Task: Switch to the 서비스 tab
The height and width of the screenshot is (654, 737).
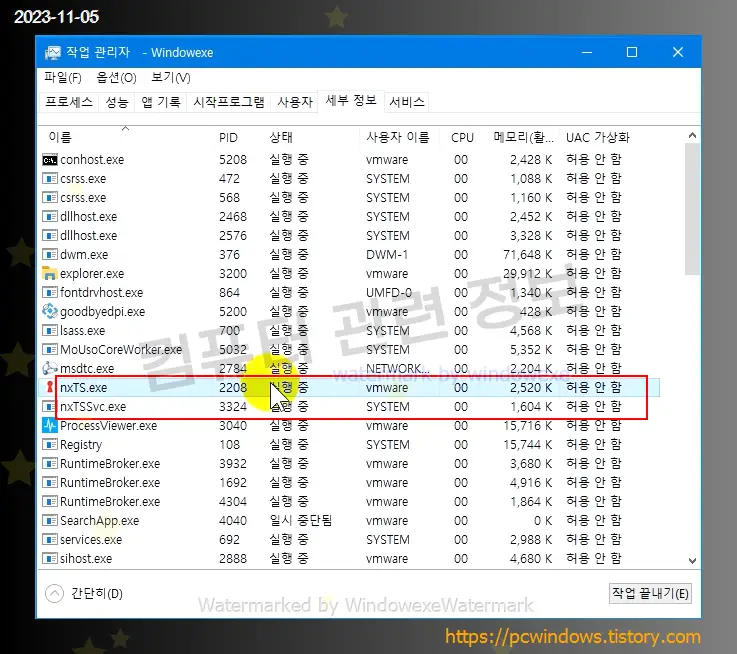Action: coord(407,102)
